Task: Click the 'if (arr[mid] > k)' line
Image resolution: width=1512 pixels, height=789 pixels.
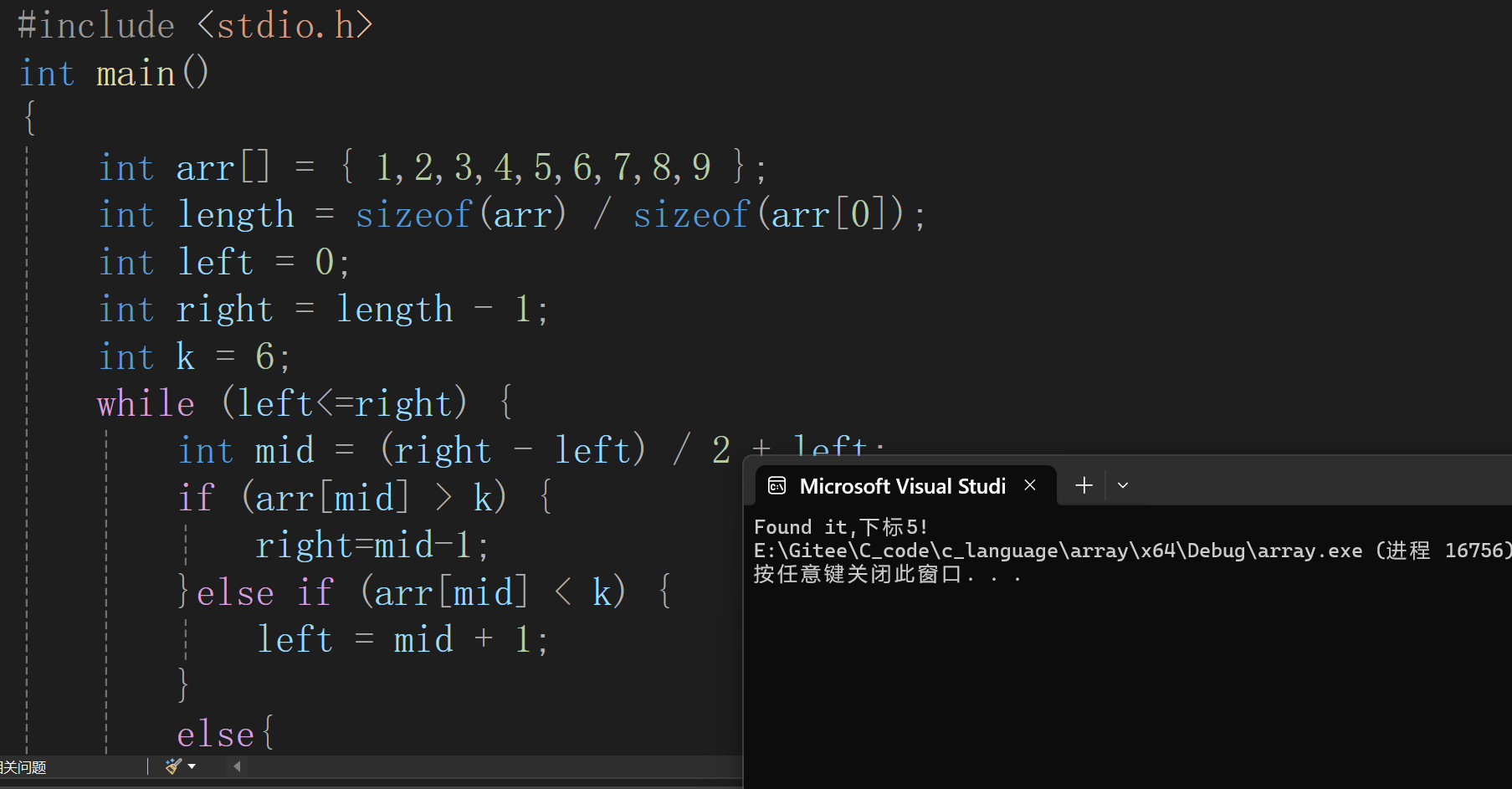Action: [365, 499]
